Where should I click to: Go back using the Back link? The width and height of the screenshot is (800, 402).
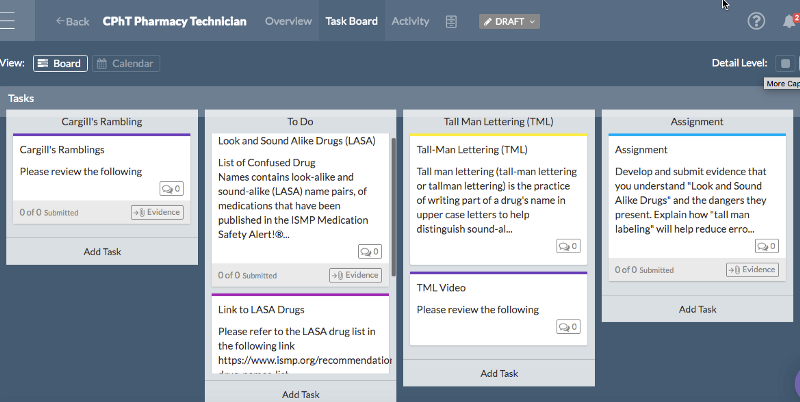point(72,21)
